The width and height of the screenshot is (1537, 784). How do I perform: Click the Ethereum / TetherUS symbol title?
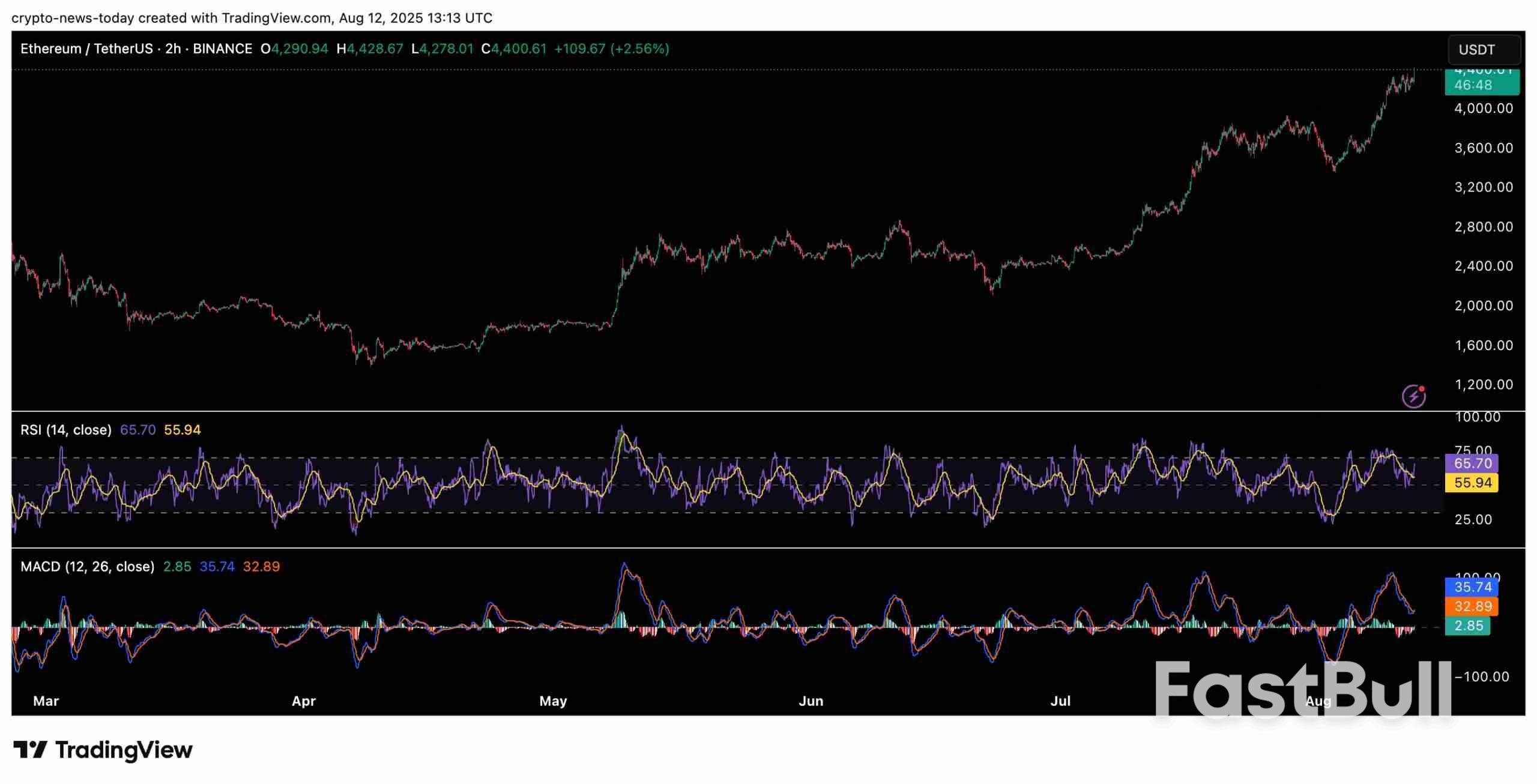[86, 49]
